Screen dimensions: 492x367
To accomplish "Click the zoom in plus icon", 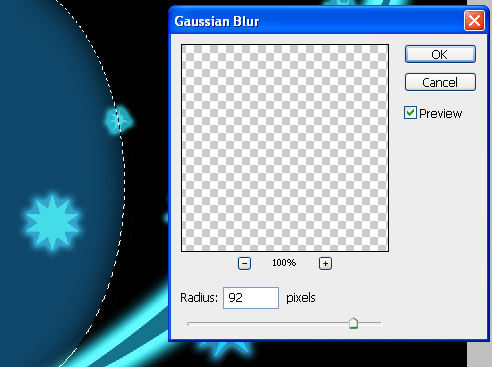I will 325,264.
